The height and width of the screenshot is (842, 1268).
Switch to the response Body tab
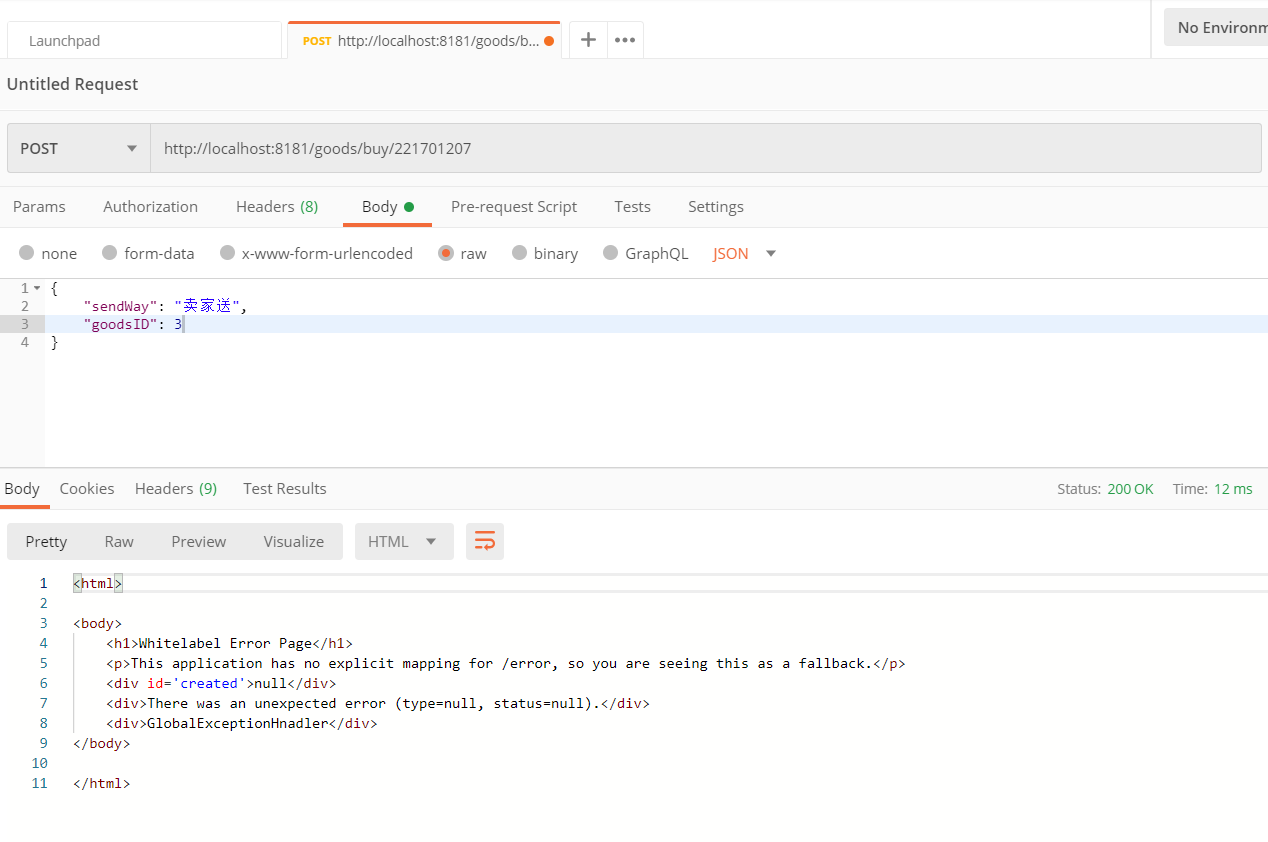(x=22, y=488)
